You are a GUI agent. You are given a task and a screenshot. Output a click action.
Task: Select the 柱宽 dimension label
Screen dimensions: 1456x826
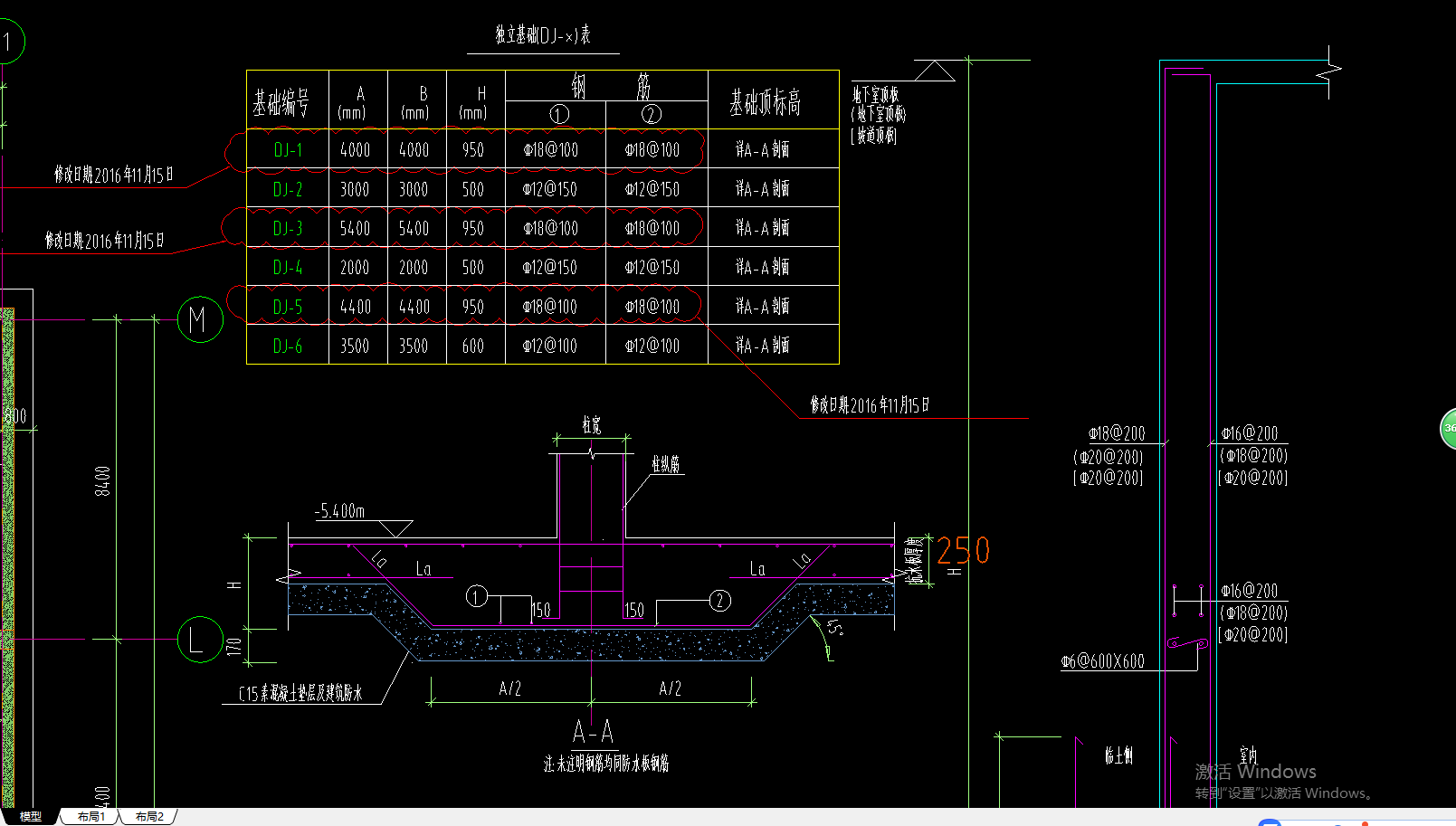[x=591, y=424]
